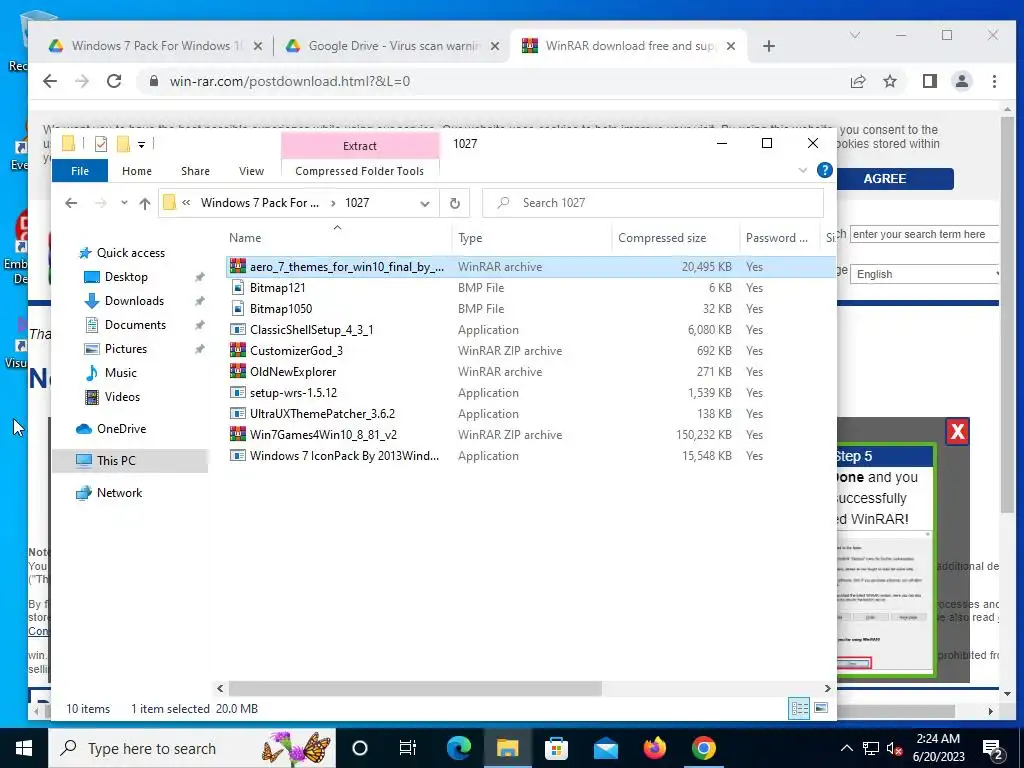This screenshot has height=768, width=1024.
Task: Switch to Google Drive Virus scan tab
Action: pyautogui.click(x=394, y=46)
